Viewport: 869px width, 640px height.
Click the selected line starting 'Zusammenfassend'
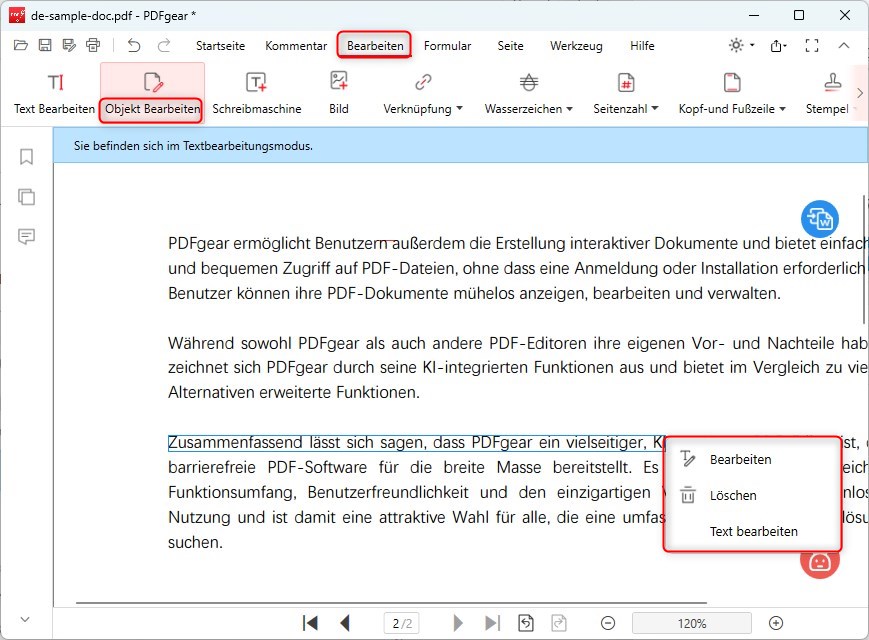click(x=416, y=443)
